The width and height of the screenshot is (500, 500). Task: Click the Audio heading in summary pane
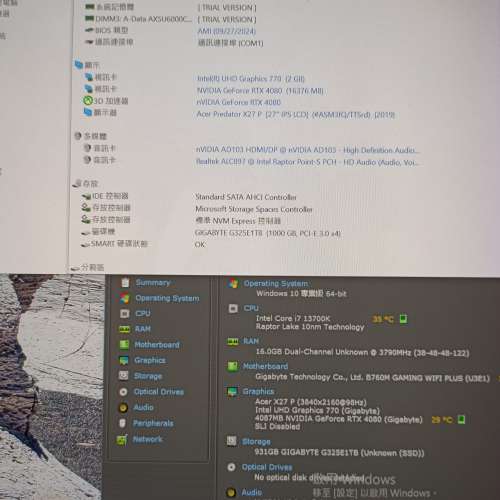[252, 492]
